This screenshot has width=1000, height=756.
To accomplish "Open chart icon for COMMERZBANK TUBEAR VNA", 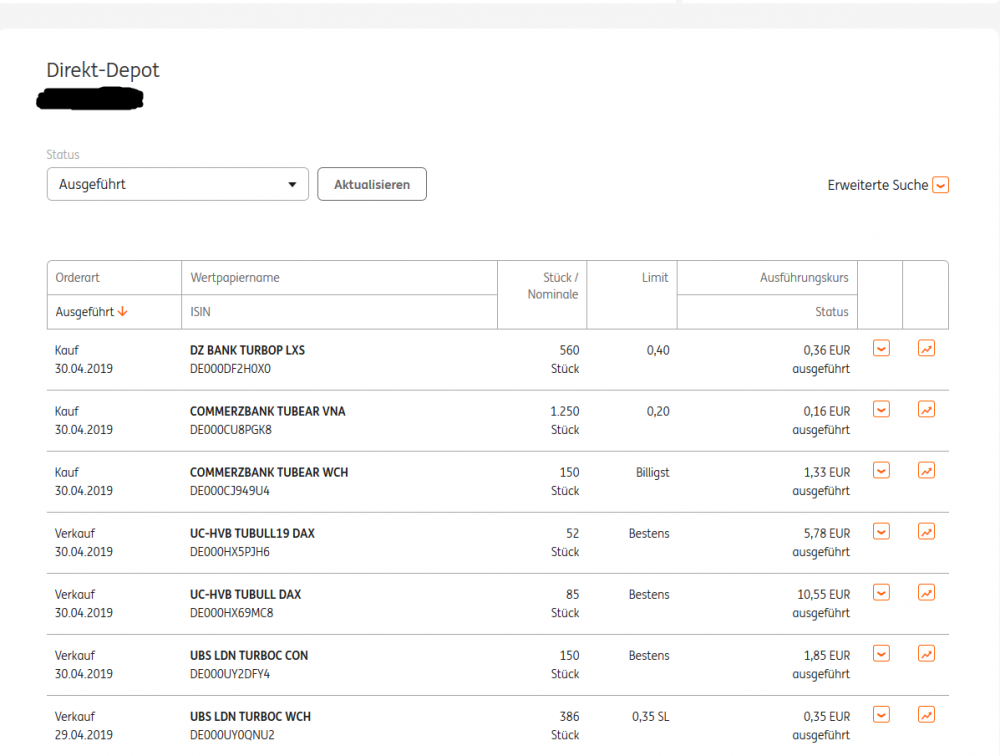I will 926,410.
